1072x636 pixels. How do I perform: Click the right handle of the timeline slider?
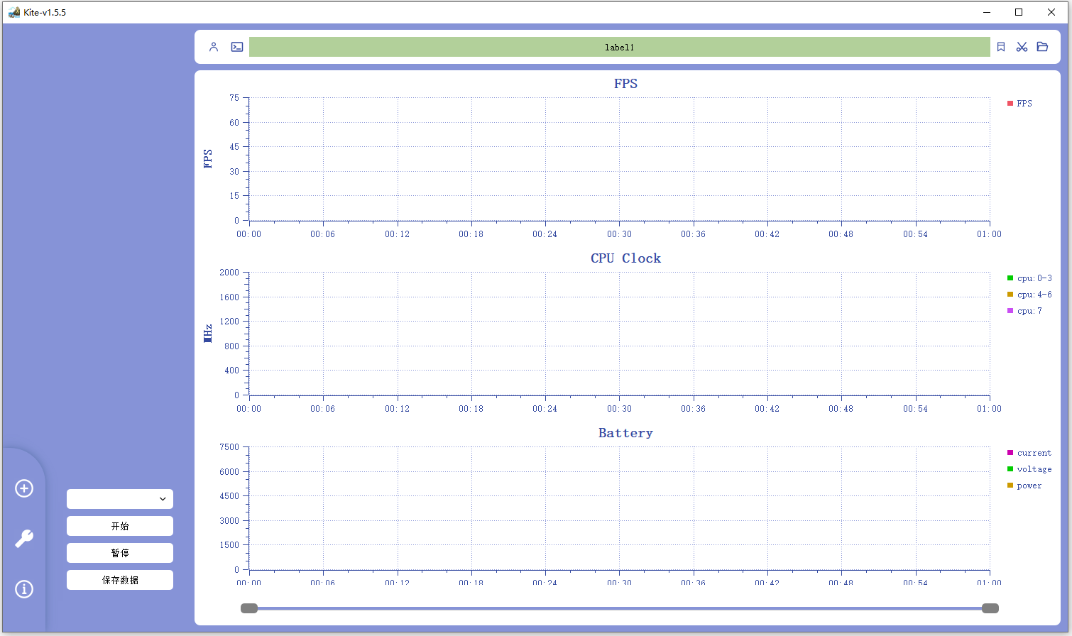click(x=991, y=607)
